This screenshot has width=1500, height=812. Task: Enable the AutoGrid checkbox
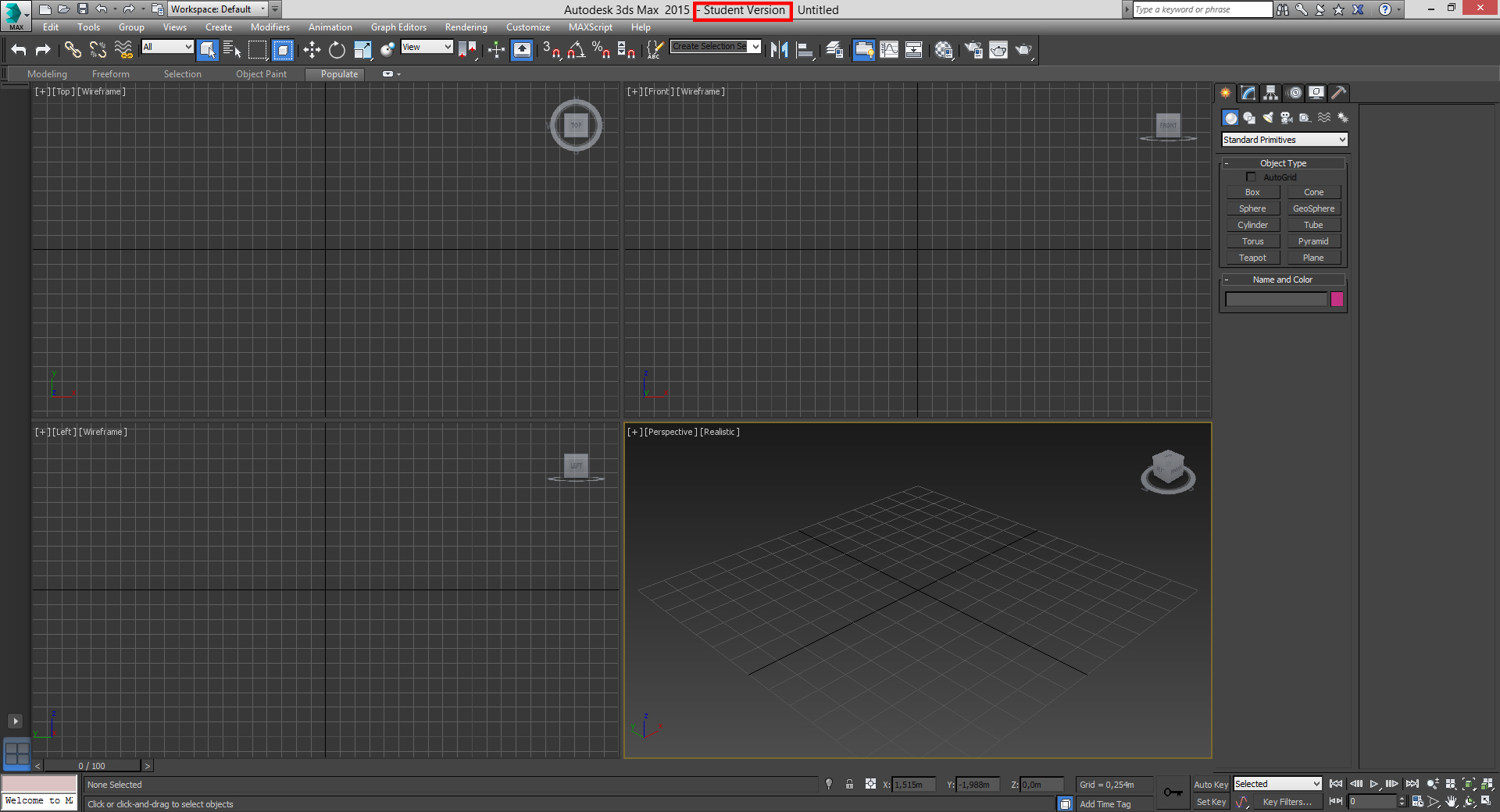(x=1251, y=177)
